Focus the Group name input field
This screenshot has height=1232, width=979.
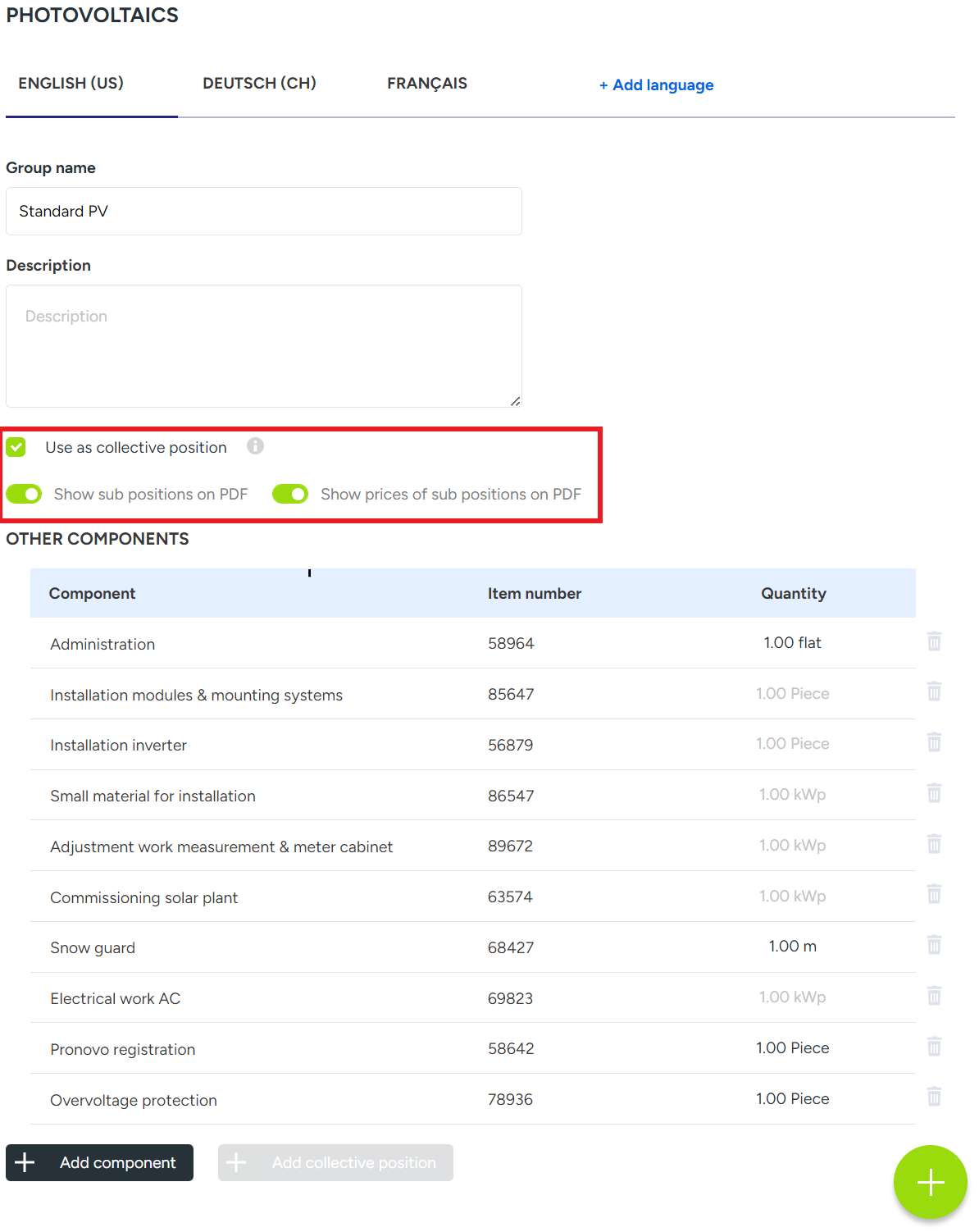(263, 212)
